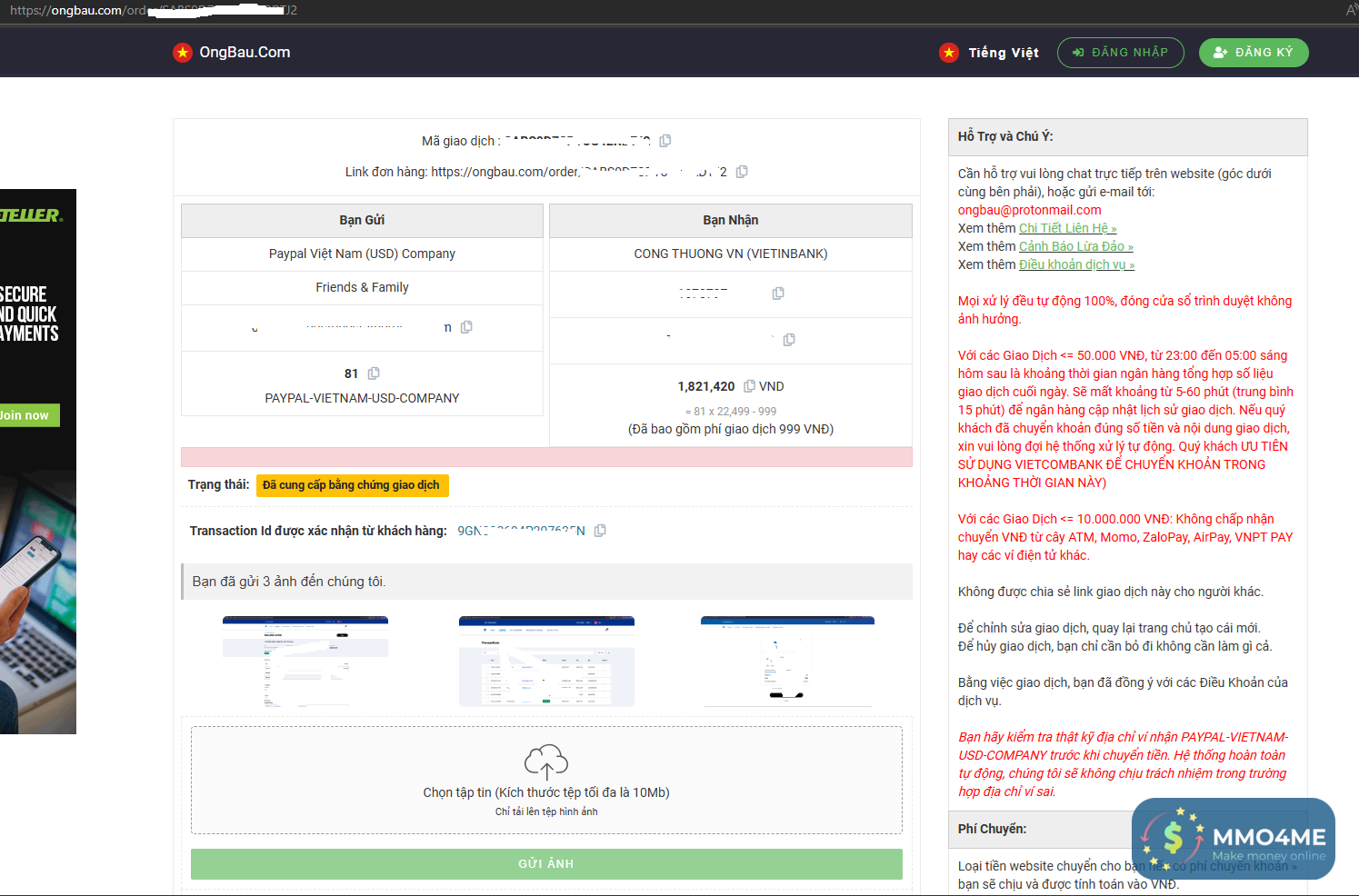Image resolution: width=1359 pixels, height=896 pixels.
Task: Go to the OngBau.Com homepage
Action: point(245,53)
